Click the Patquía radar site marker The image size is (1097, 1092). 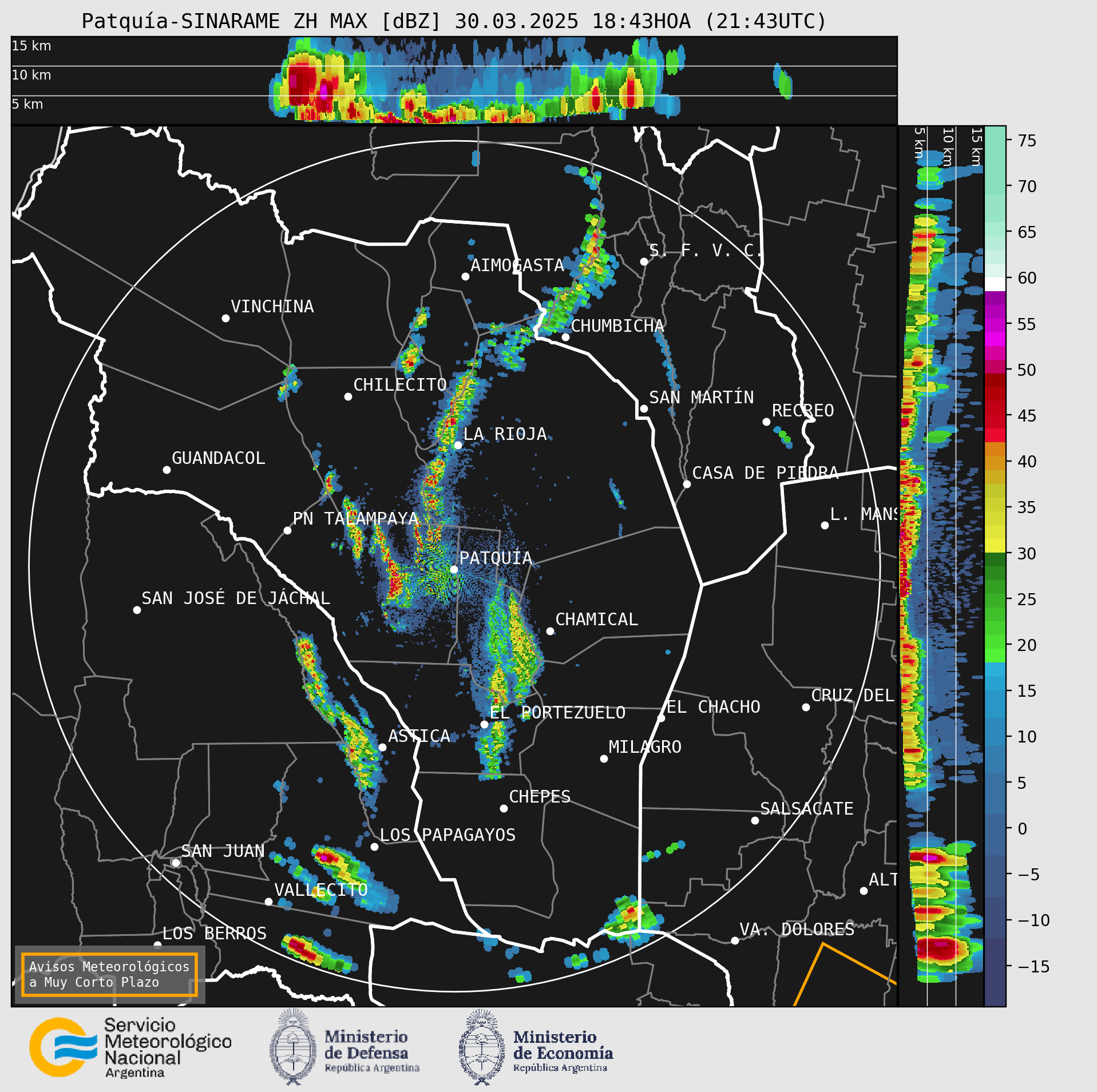pyautogui.click(x=454, y=569)
